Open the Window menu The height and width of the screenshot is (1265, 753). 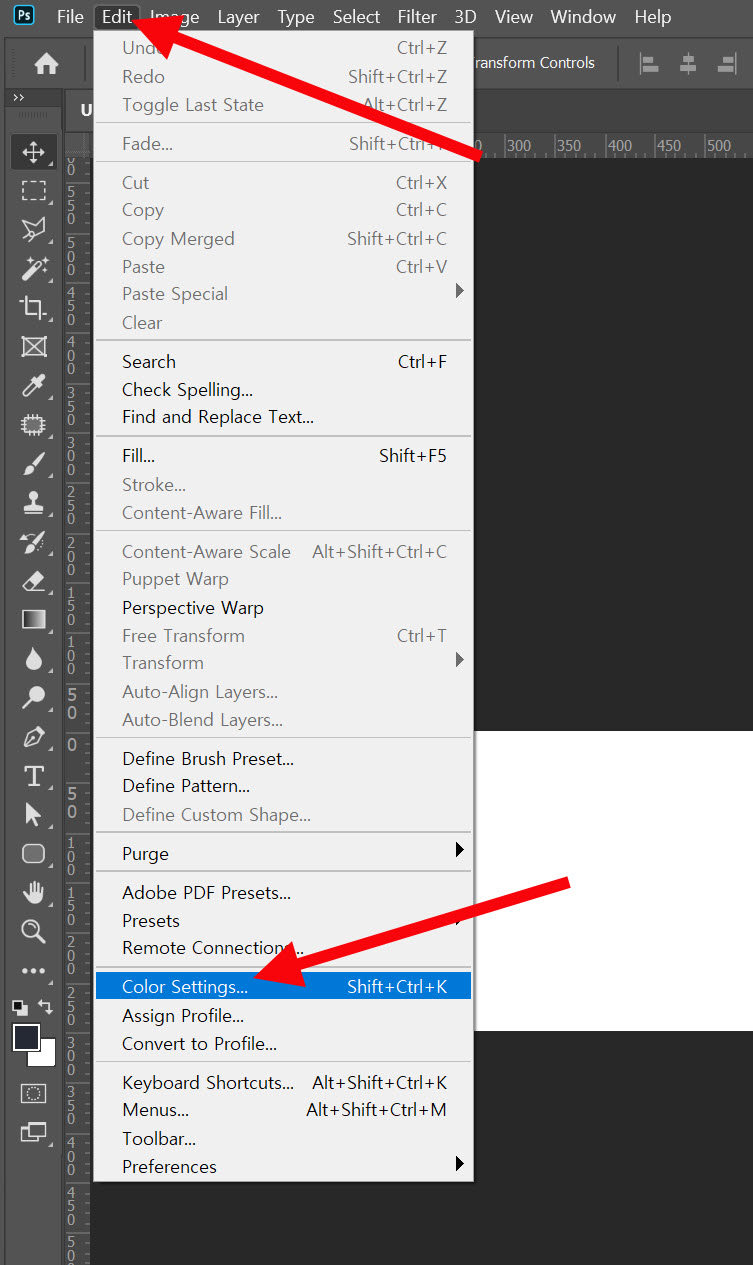pos(583,17)
